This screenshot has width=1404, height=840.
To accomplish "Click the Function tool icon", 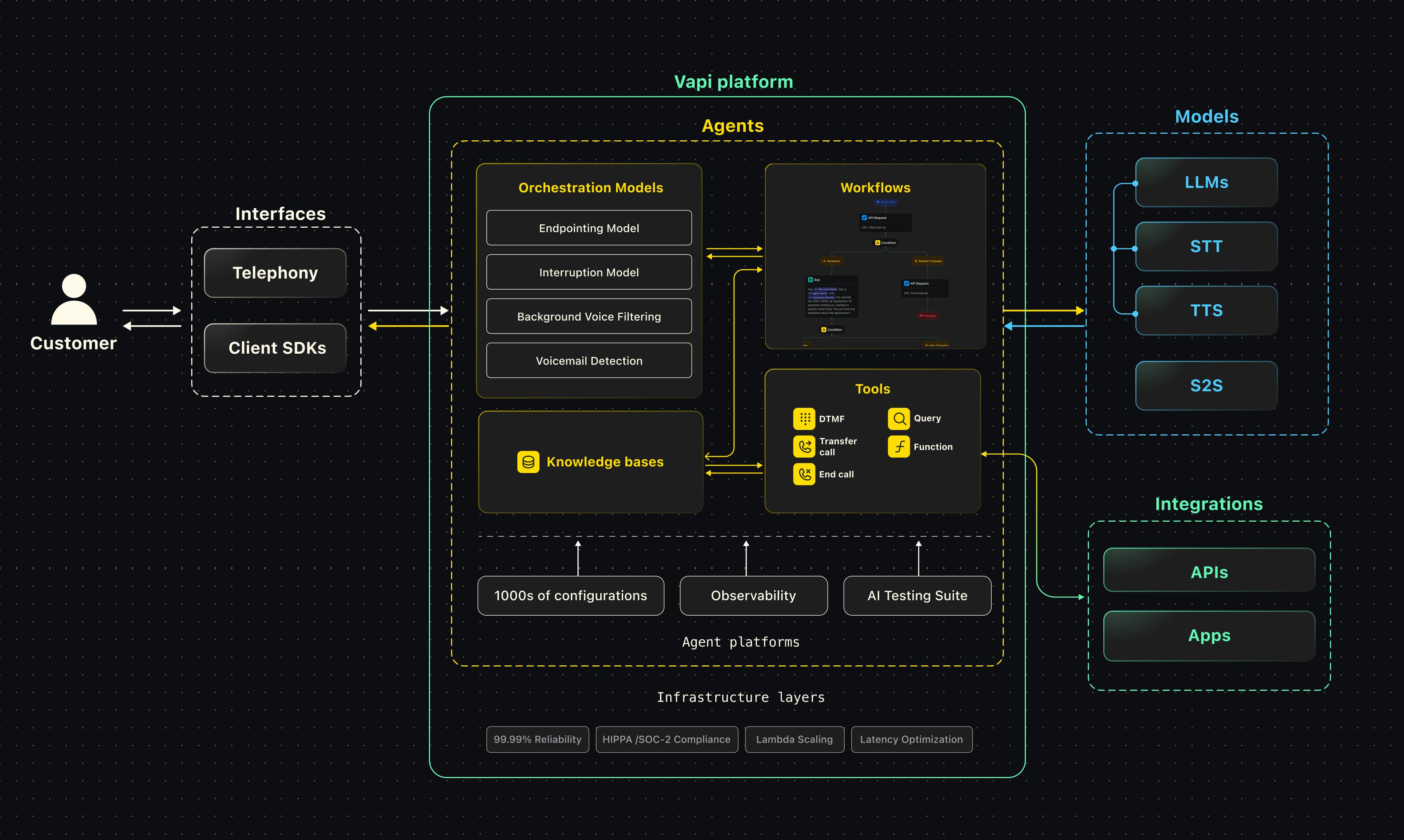I will pyautogui.click(x=898, y=447).
